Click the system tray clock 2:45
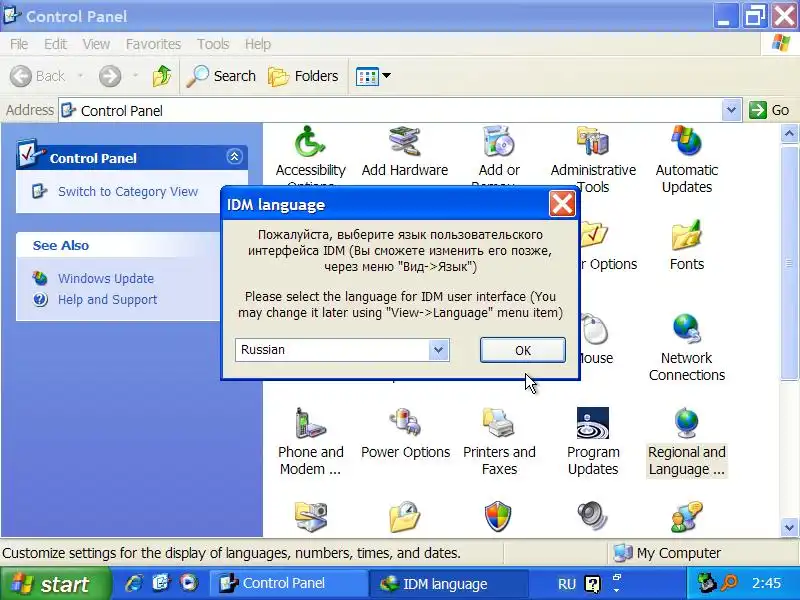 coord(766,583)
